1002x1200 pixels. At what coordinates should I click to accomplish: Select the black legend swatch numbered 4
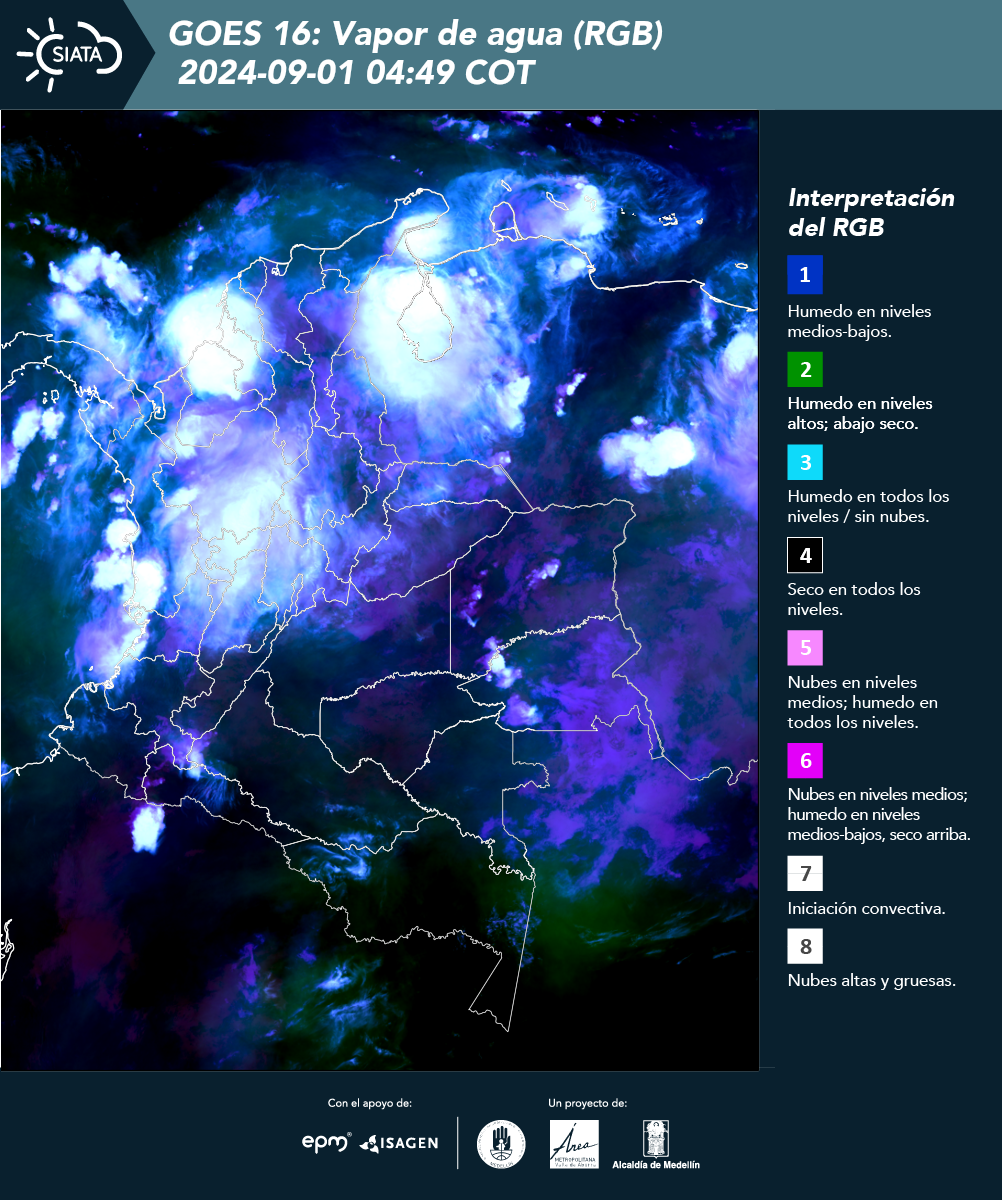pyautogui.click(x=805, y=555)
